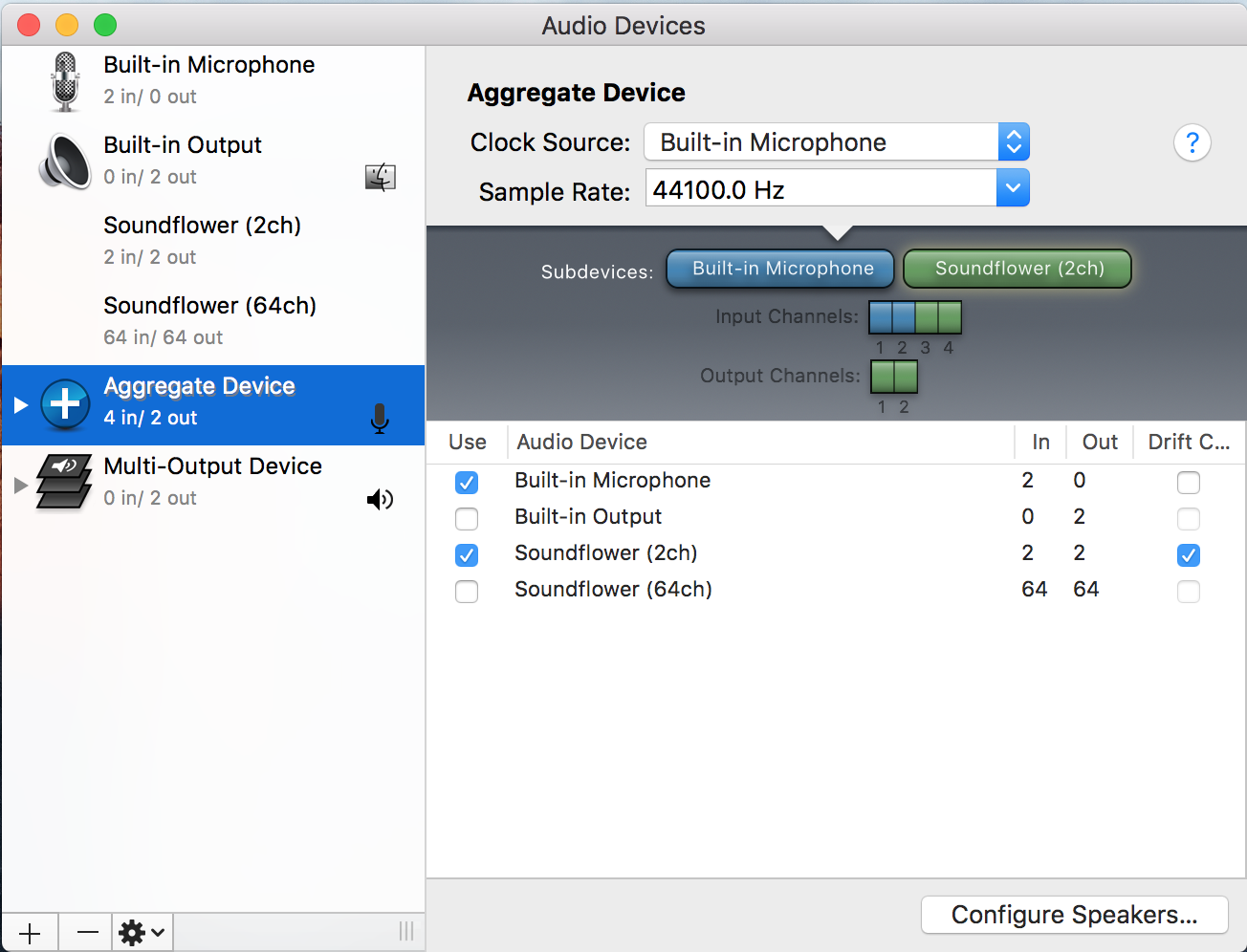Uncheck Use for Soundflower (2ch)

(x=467, y=554)
